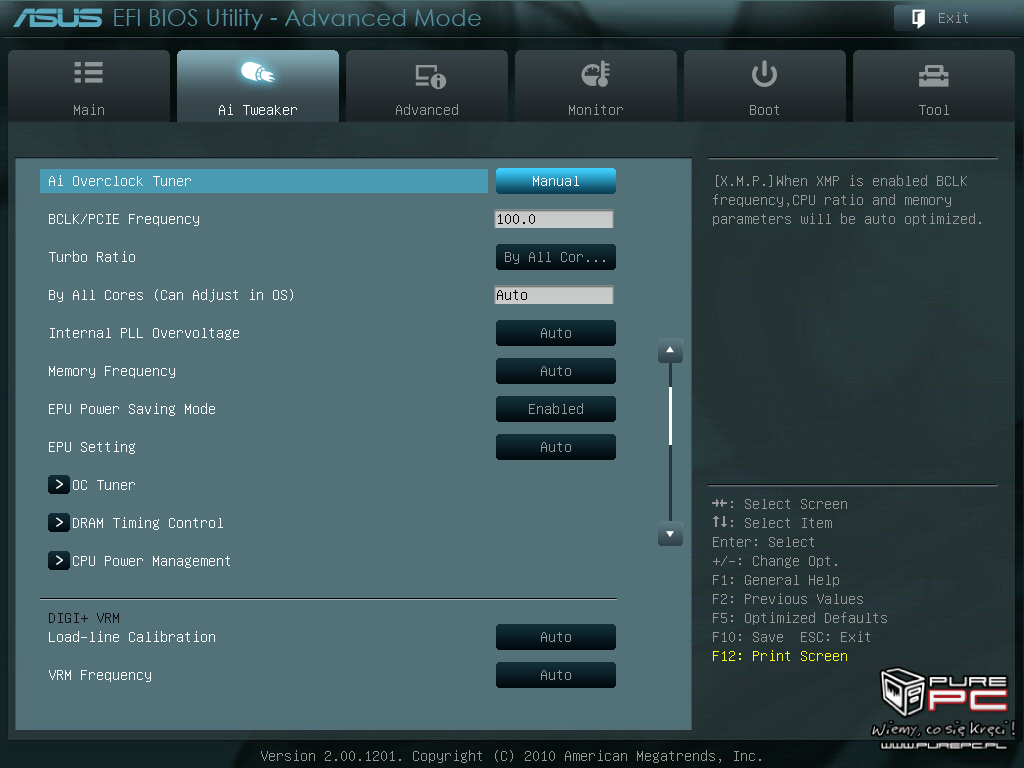1024x768 pixels.
Task: Click the F5: Optimized Defaults hint
Action: pyautogui.click(x=800, y=618)
